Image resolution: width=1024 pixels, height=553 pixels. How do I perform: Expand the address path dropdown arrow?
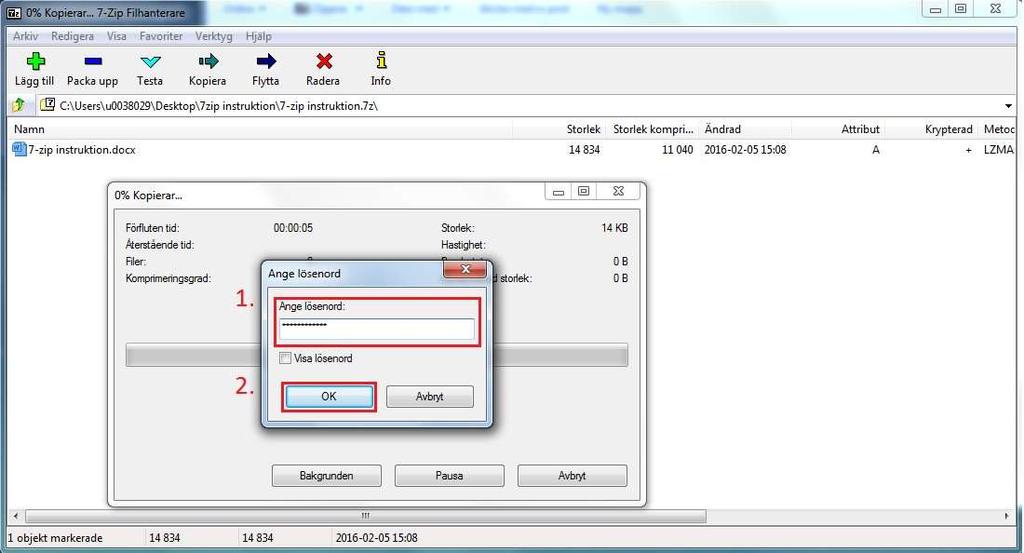tap(1008, 106)
